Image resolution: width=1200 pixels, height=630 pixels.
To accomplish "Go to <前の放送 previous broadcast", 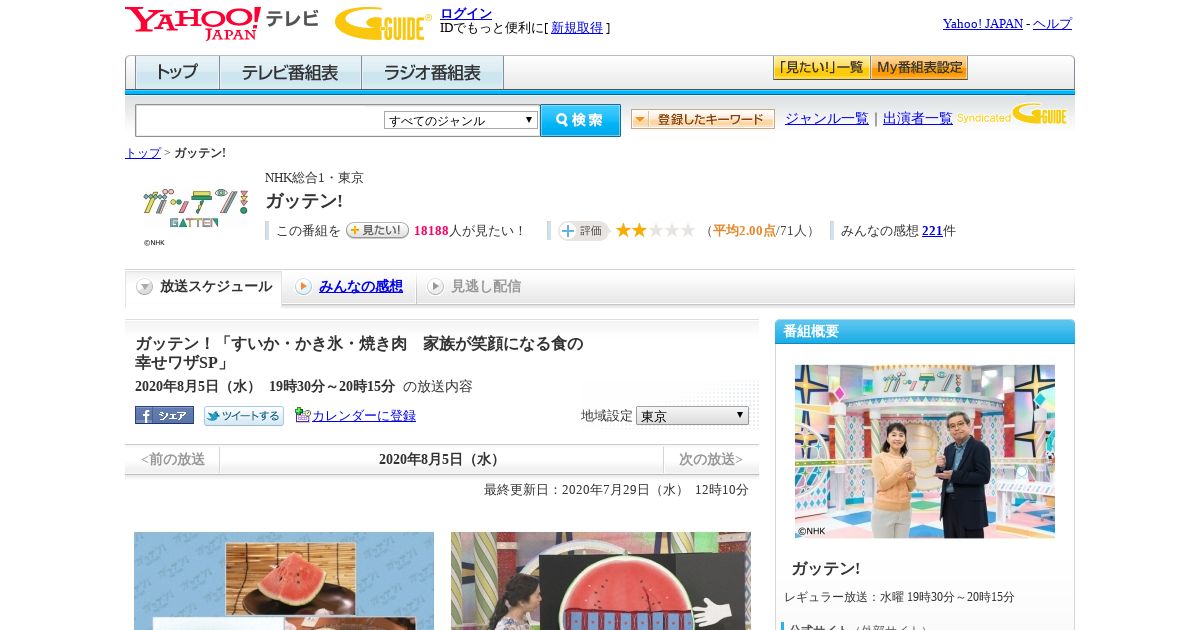I will pyautogui.click(x=172, y=460).
